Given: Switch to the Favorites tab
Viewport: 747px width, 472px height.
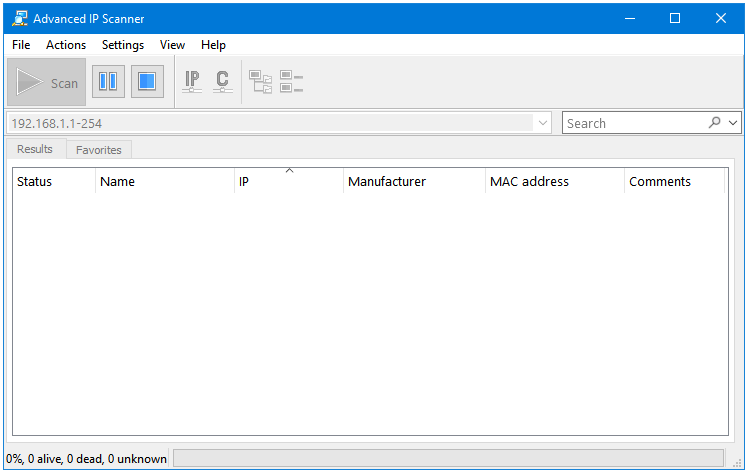Looking at the screenshot, I should (99, 150).
